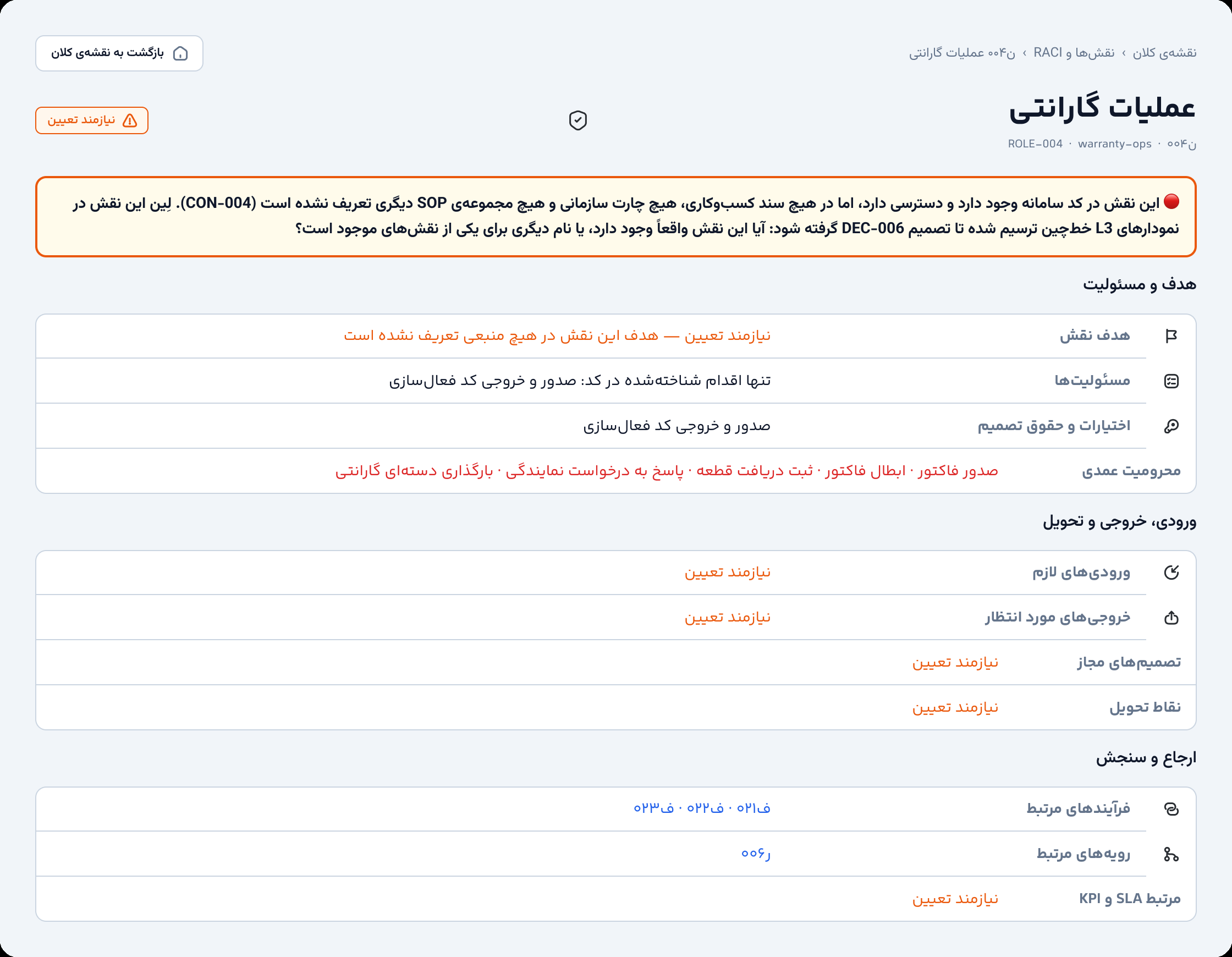Open the process link ف۰۲۲
This screenshot has width=1232, height=957.
705,809
